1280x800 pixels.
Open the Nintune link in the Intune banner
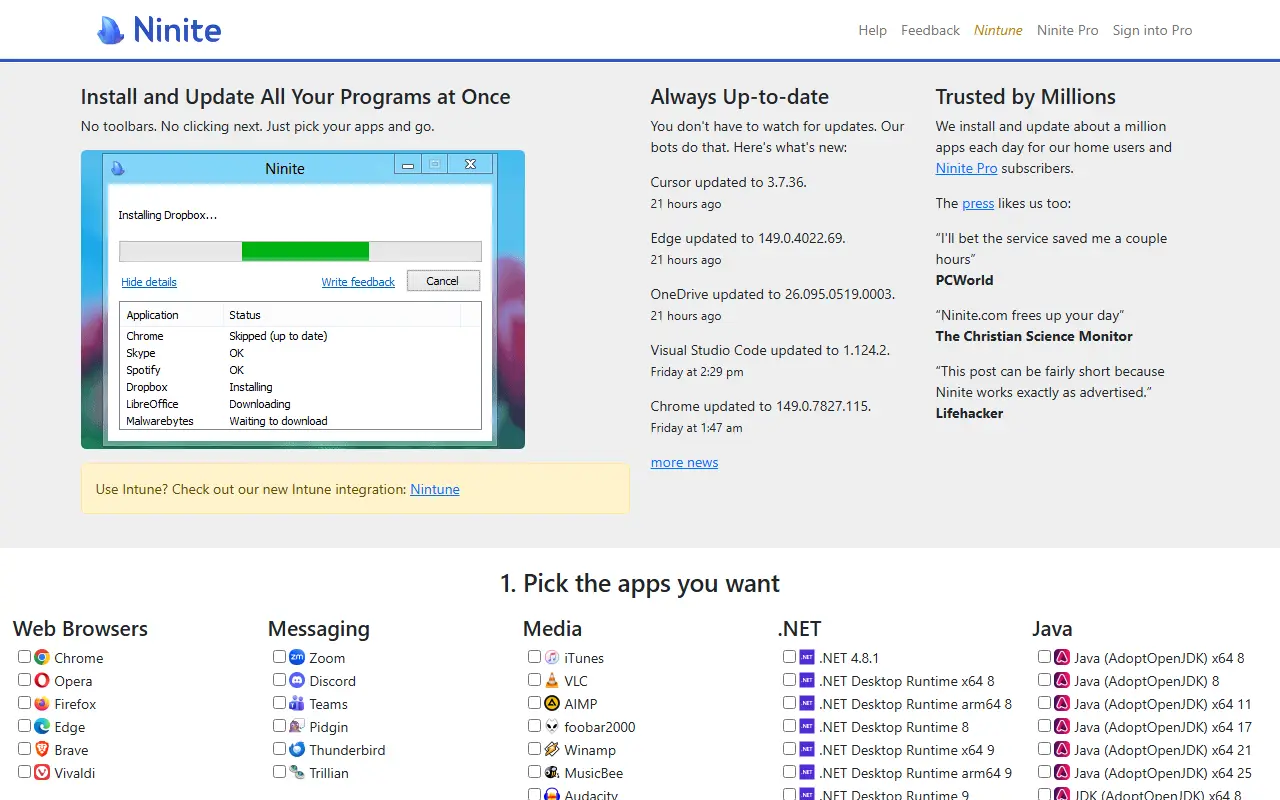point(435,489)
